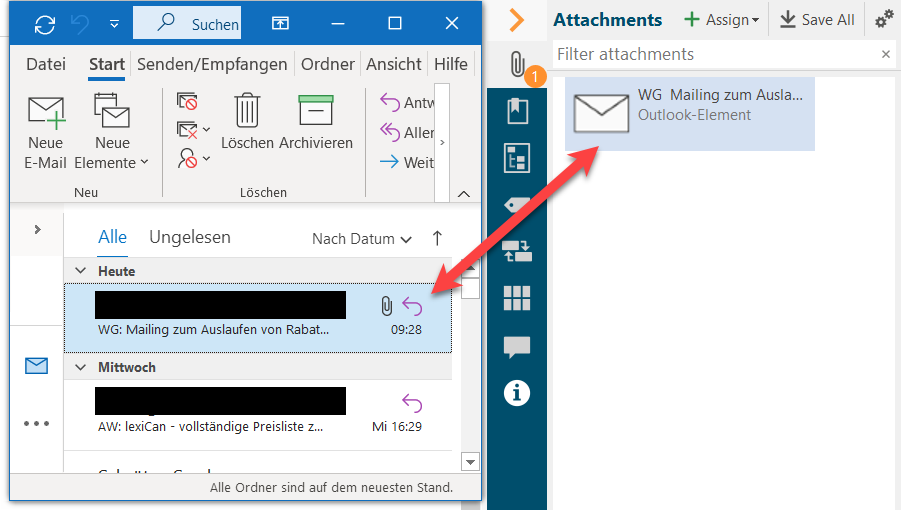Open the Nach Datum sort dropdown
The height and width of the screenshot is (510, 901).
361,239
